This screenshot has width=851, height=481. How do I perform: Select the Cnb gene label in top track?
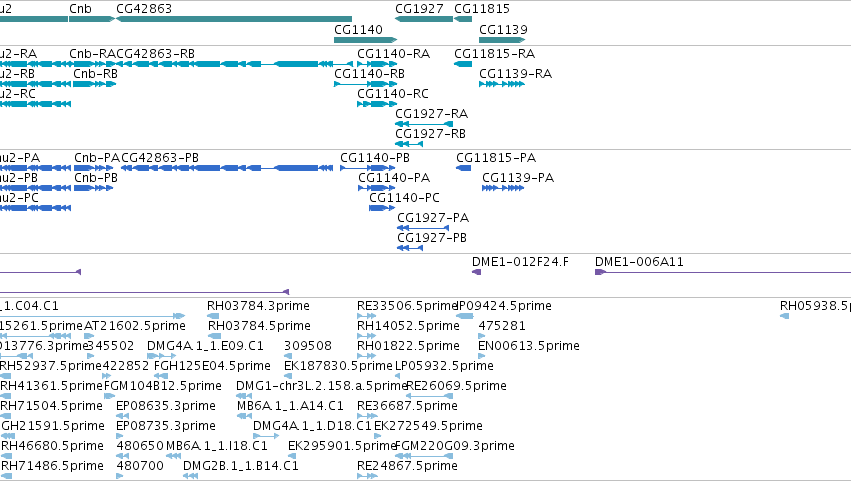[80, 9]
